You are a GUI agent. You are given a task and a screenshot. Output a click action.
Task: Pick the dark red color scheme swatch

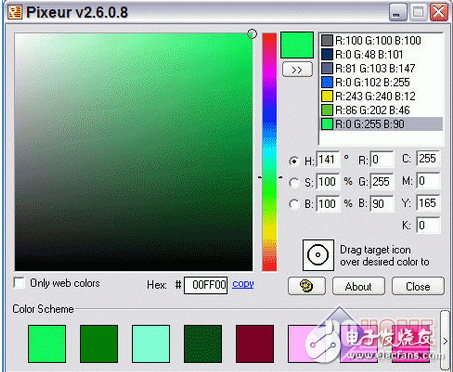255,344
